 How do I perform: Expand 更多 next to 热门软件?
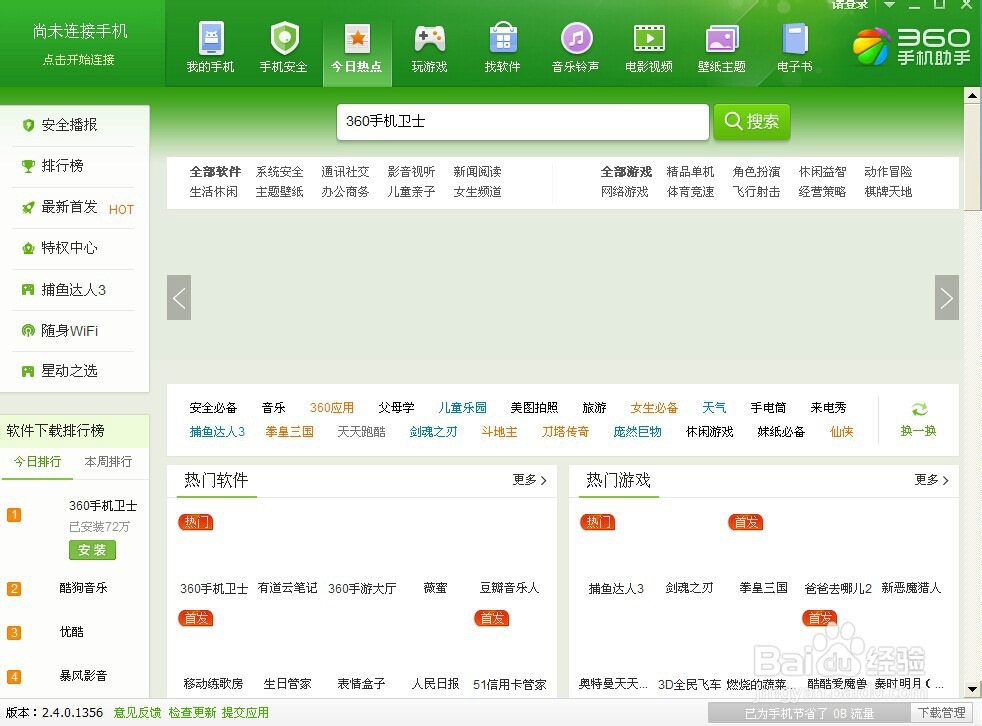pyautogui.click(x=529, y=480)
